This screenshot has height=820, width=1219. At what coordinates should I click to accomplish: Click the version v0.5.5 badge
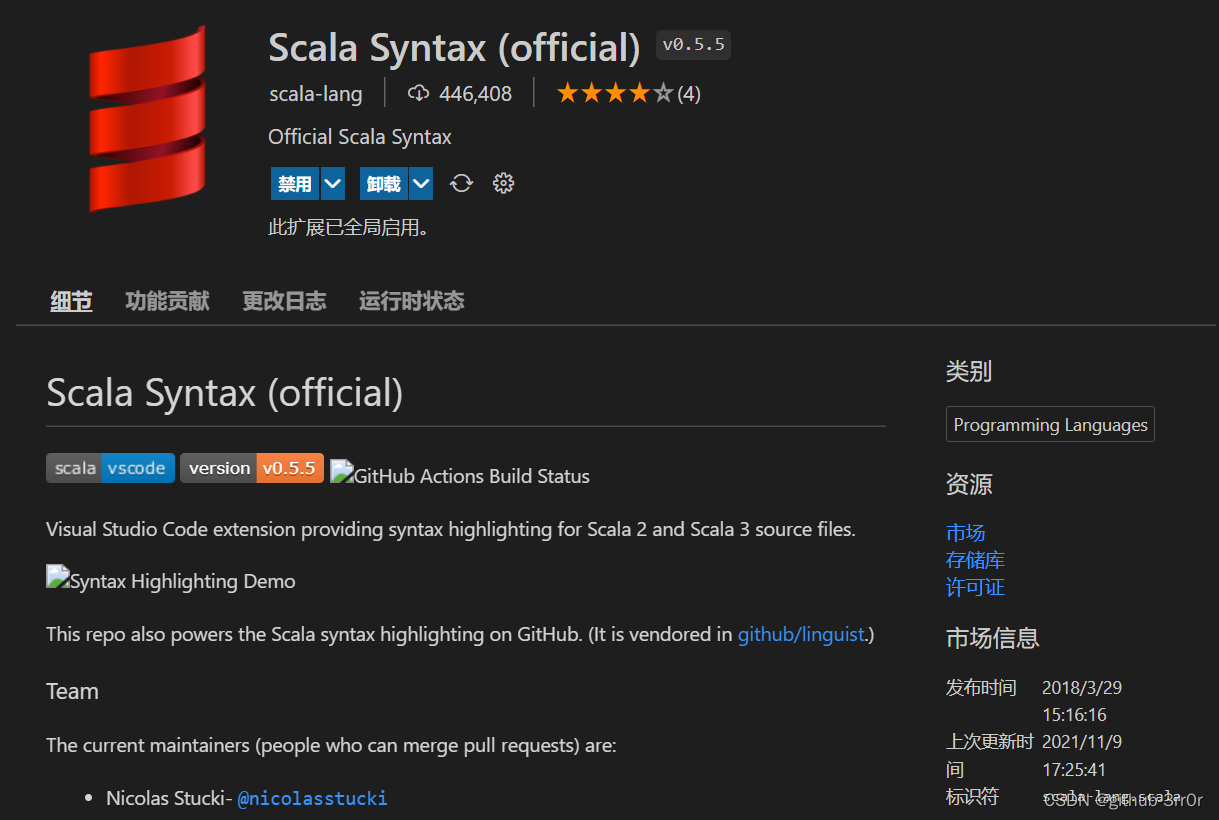tap(251, 467)
